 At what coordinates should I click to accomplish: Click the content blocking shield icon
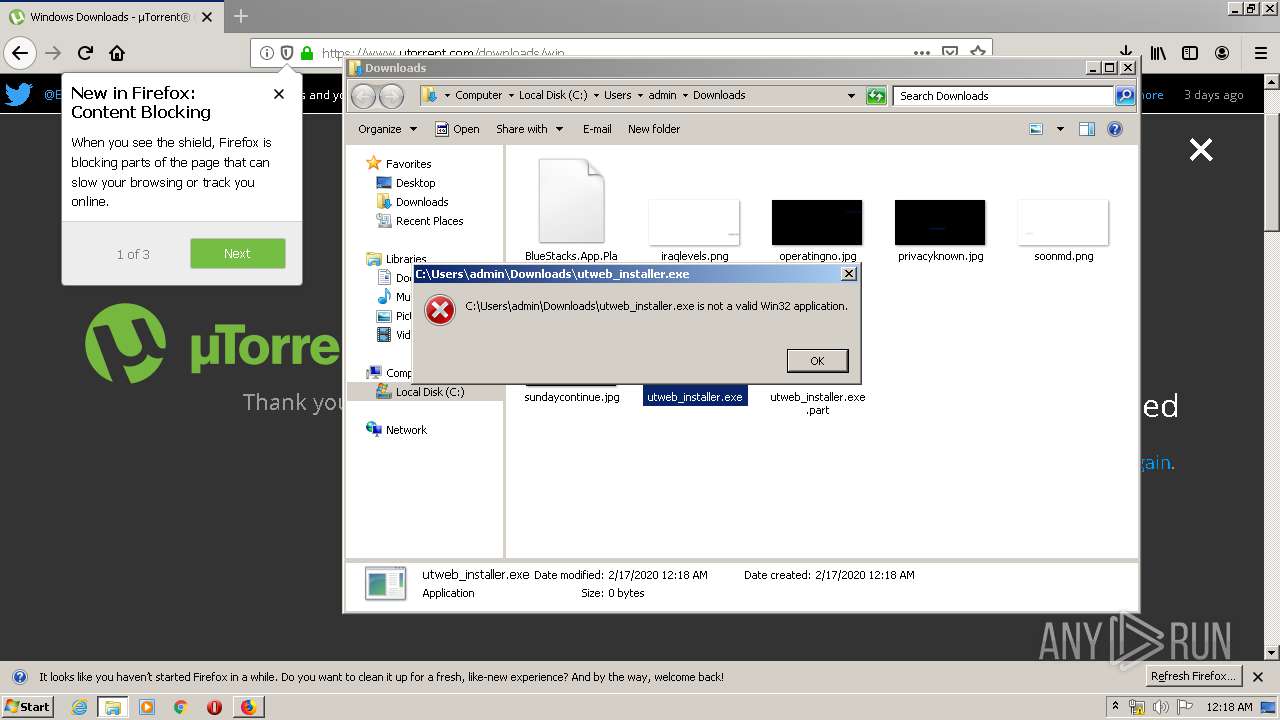coord(287,53)
